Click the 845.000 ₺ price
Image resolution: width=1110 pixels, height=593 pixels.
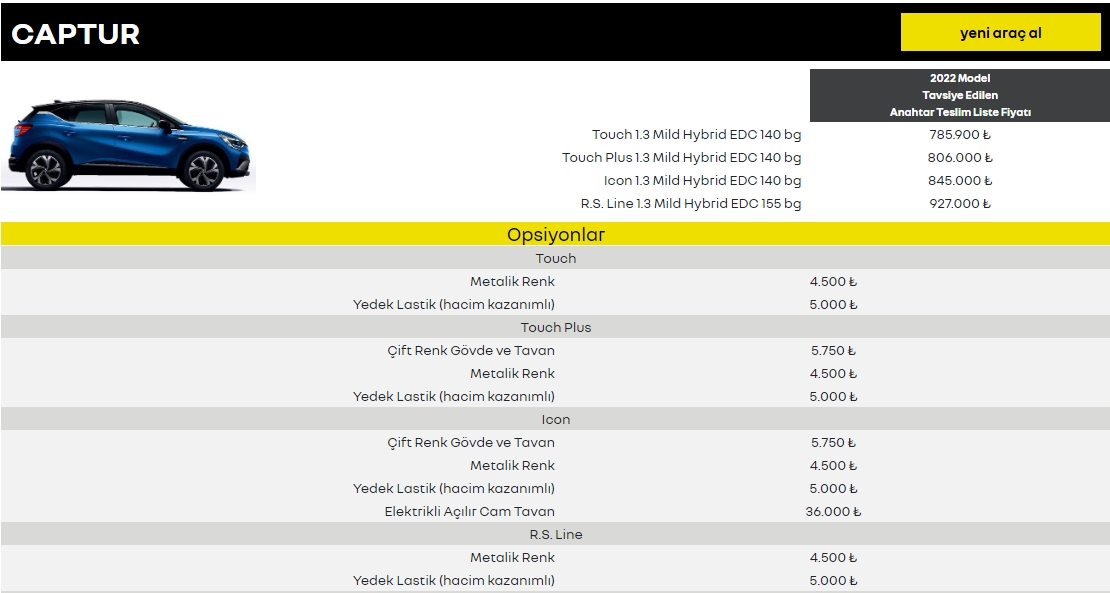click(x=959, y=181)
